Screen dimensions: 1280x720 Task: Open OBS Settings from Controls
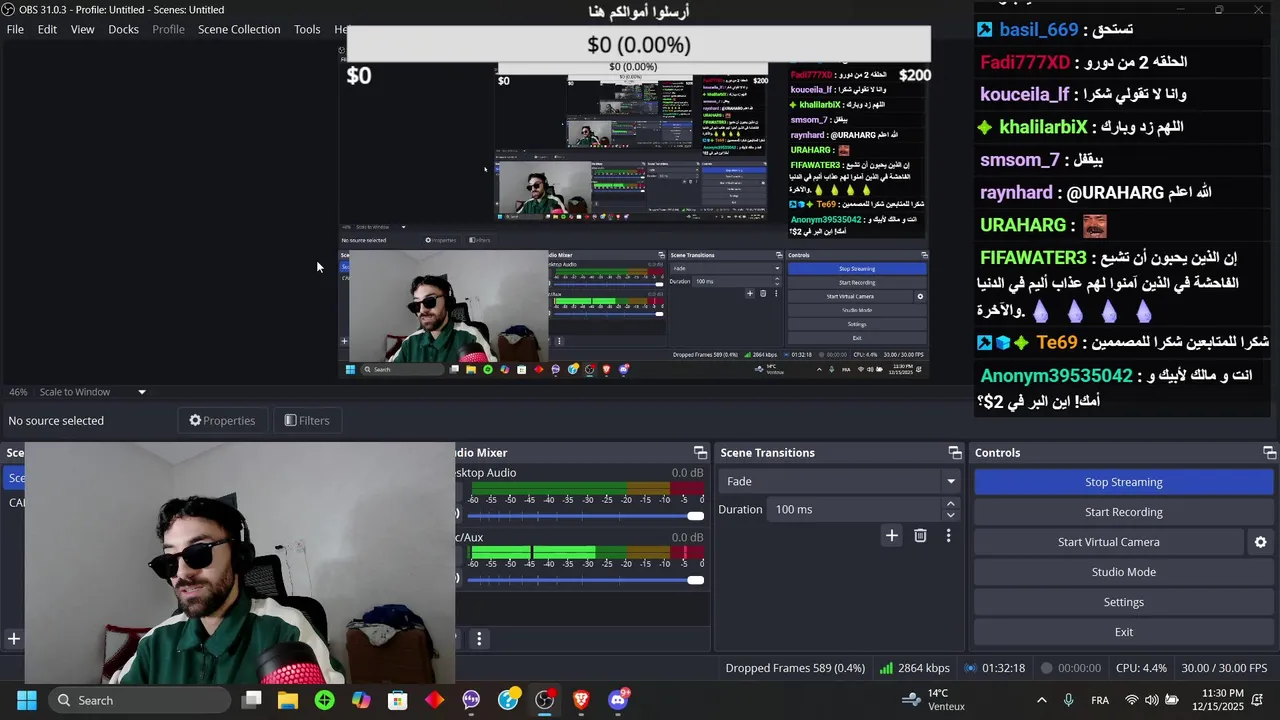point(1123,602)
